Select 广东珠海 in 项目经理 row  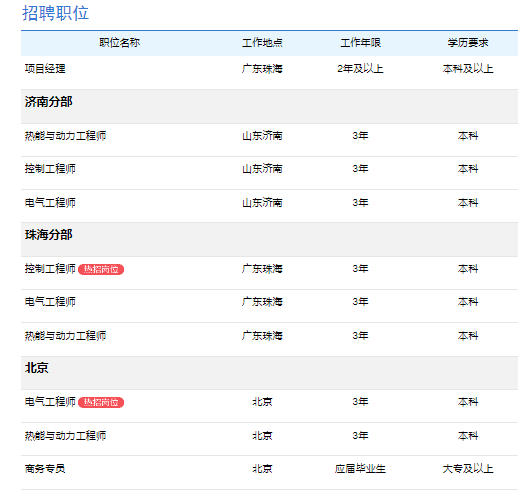pos(262,69)
